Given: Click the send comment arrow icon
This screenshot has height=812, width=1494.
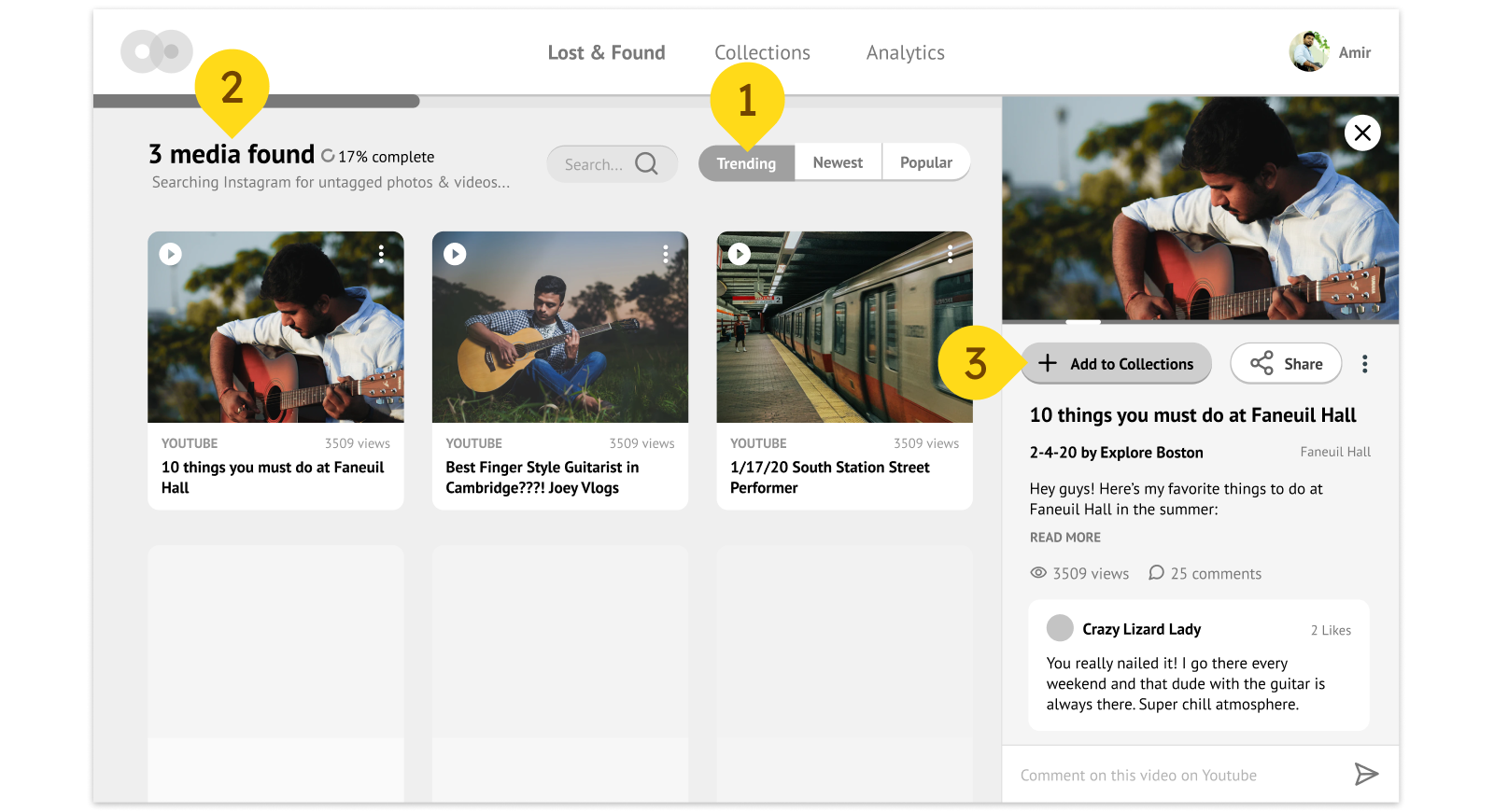Looking at the screenshot, I should pyautogui.click(x=1366, y=774).
